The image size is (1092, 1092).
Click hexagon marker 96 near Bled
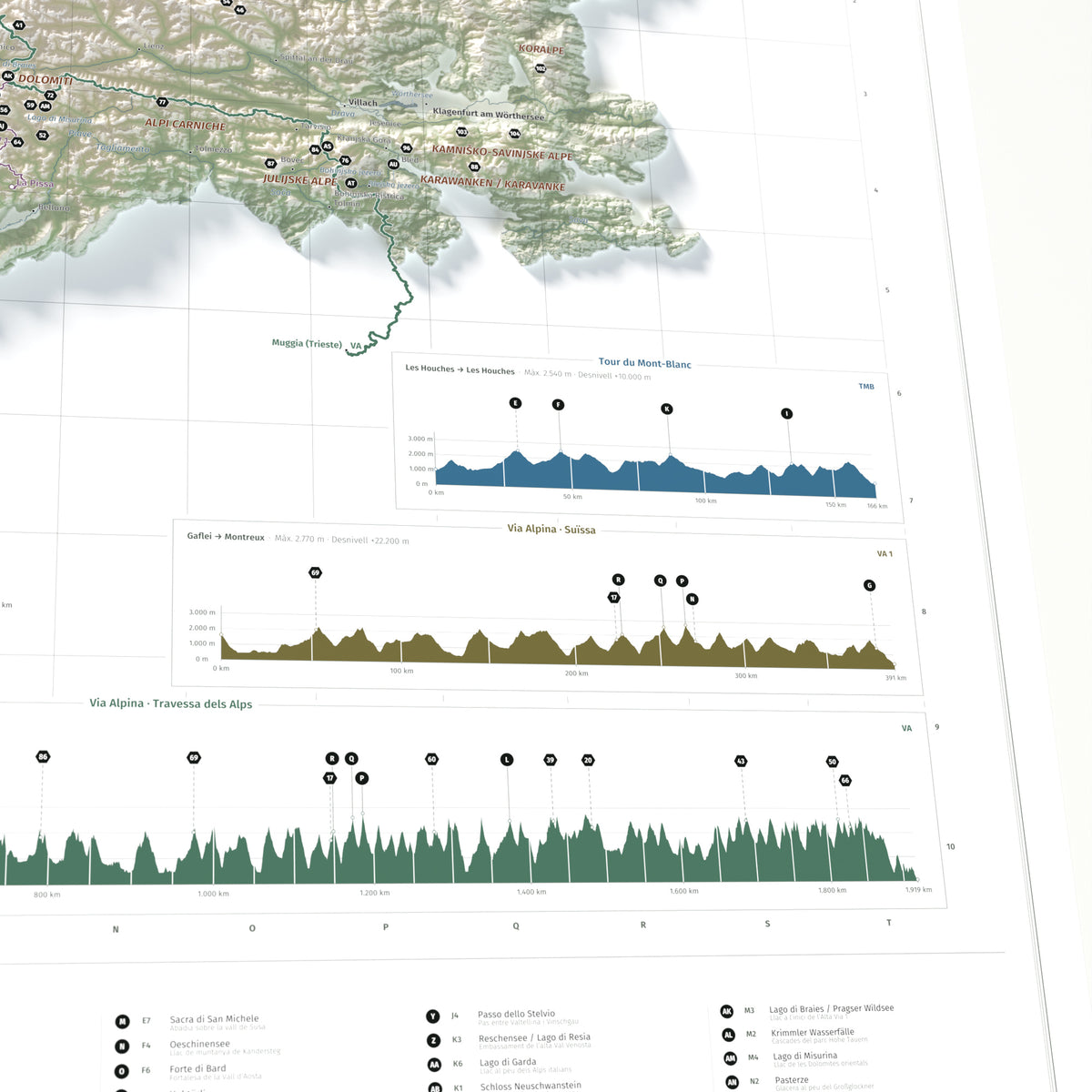[406, 147]
